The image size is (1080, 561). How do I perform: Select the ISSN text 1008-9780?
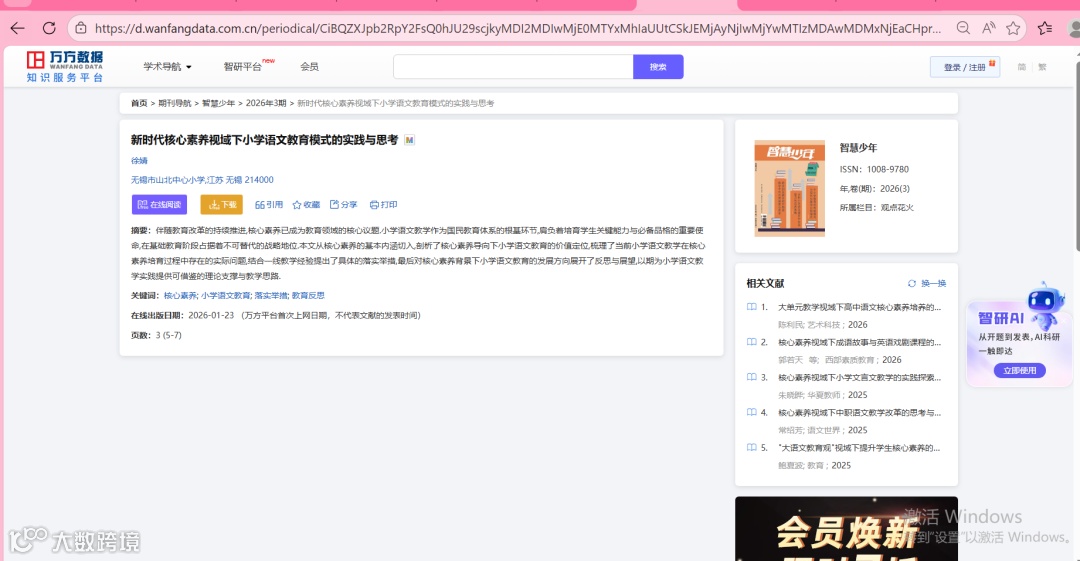tap(888, 169)
